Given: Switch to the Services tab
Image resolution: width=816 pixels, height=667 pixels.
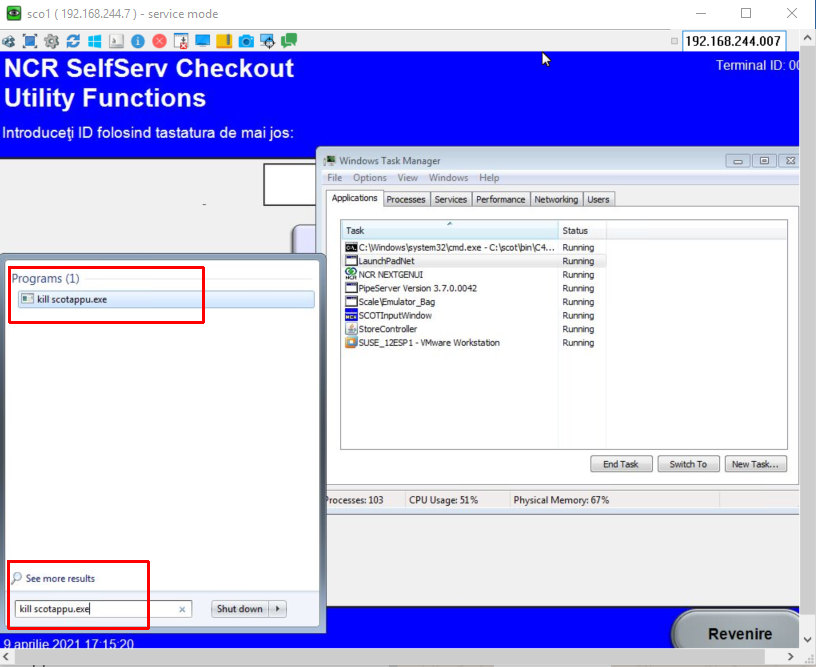Looking at the screenshot, I should tap(451, 199).
